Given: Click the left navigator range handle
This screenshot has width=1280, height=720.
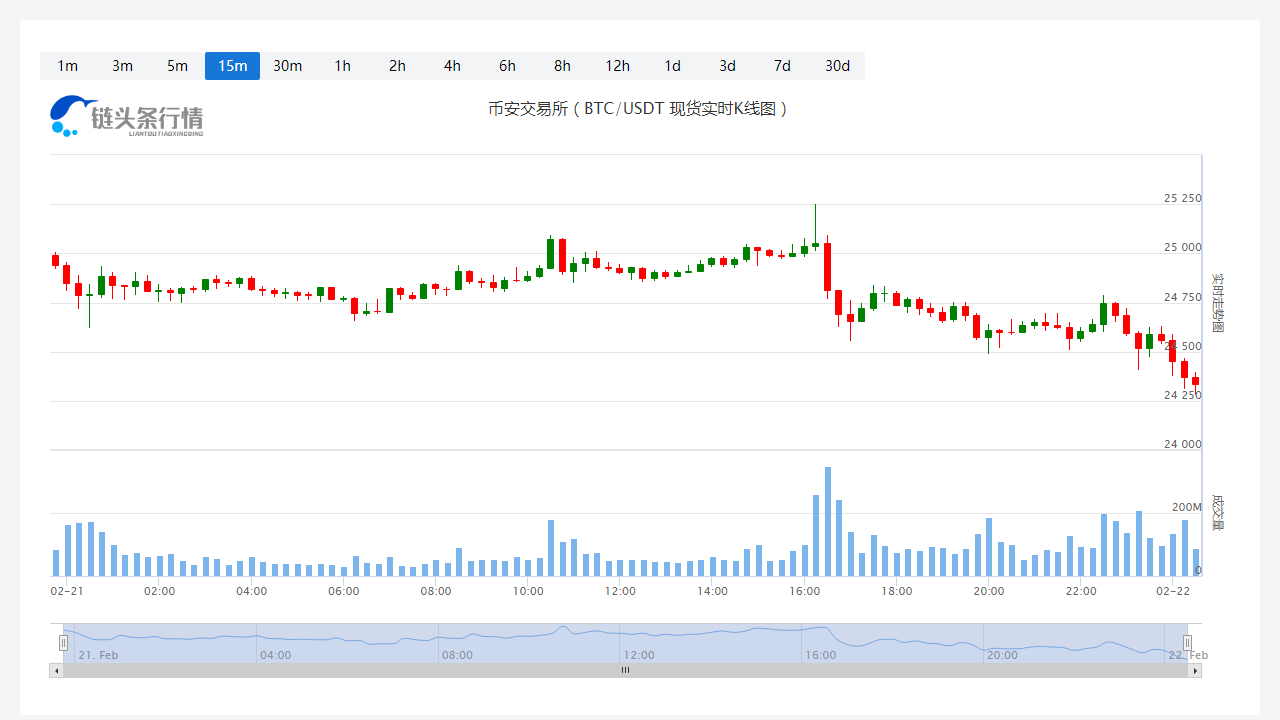Looking at the screenshot, I should pos(63,643).
